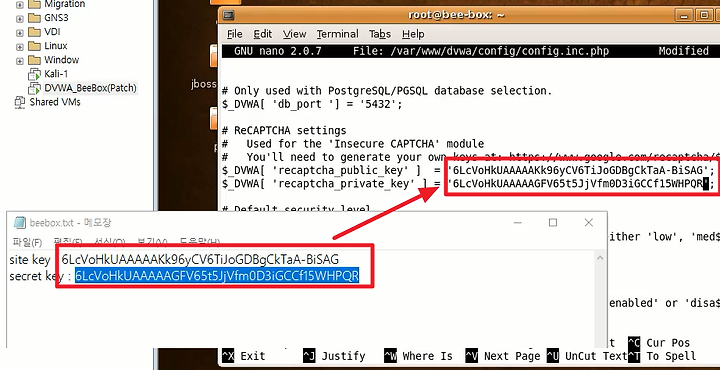Viewport: 720px width, 370px height.
Task: Click the site key value in Notepad
Action: (200, 260)
